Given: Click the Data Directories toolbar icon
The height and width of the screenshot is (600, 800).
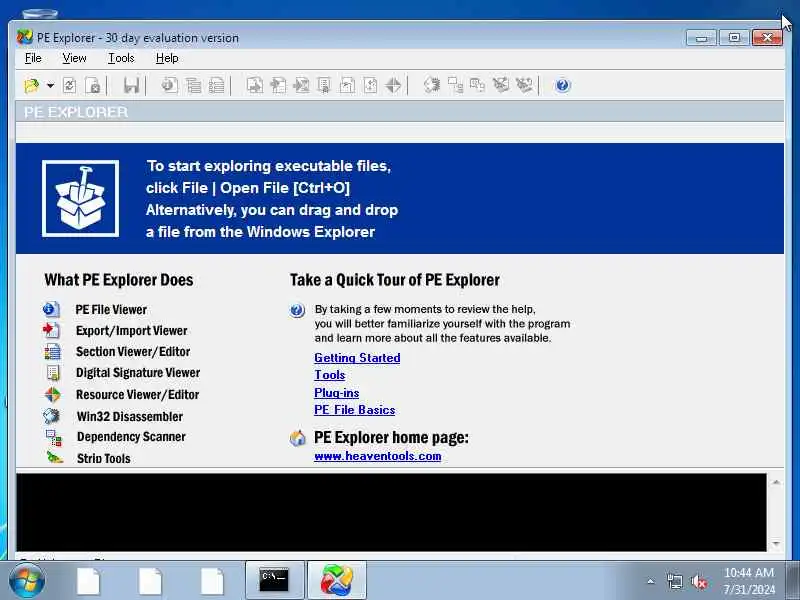Looking at the screenshot, I should (x=193, y=85).
